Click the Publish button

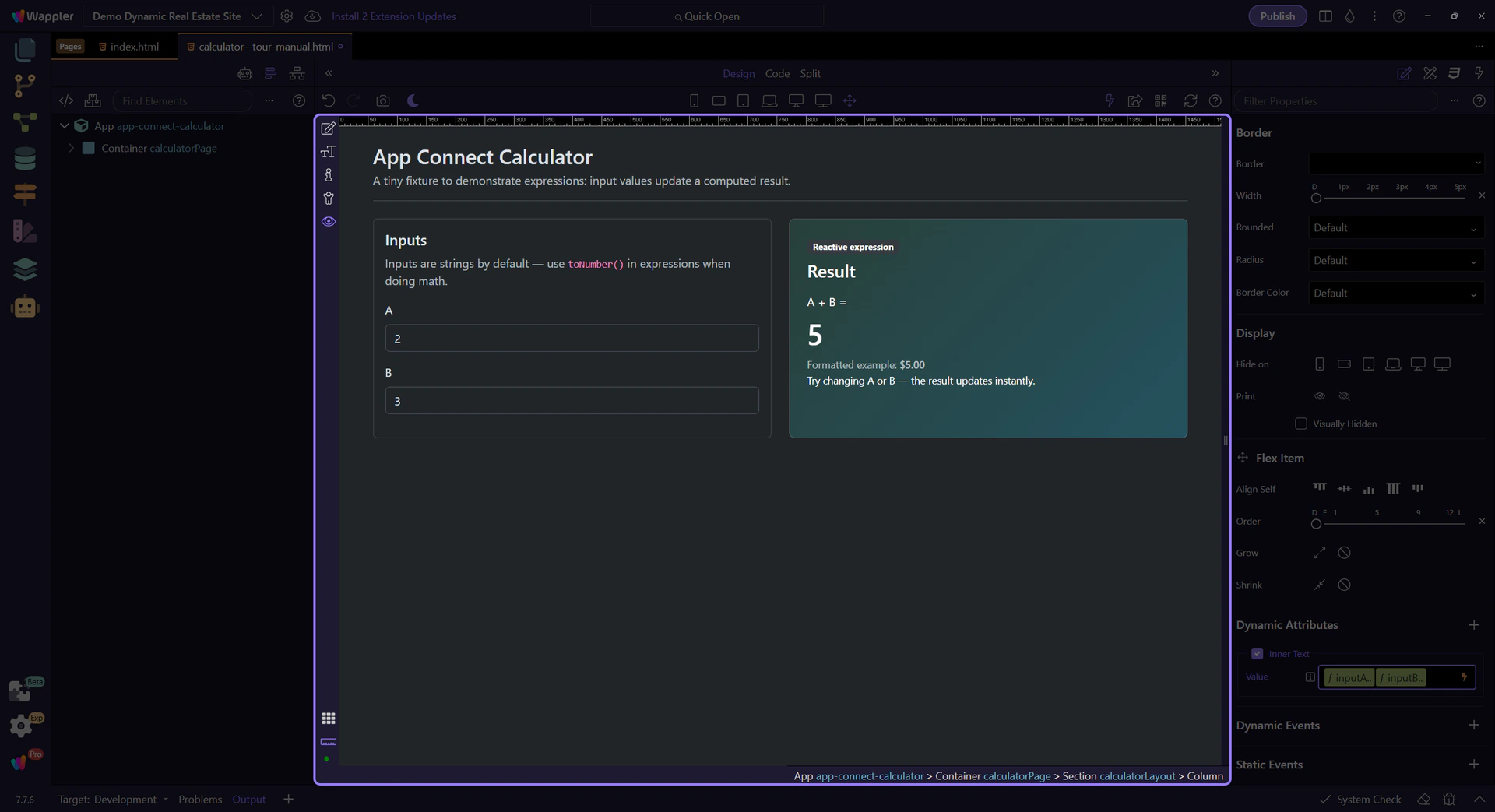click(1277, 16)
